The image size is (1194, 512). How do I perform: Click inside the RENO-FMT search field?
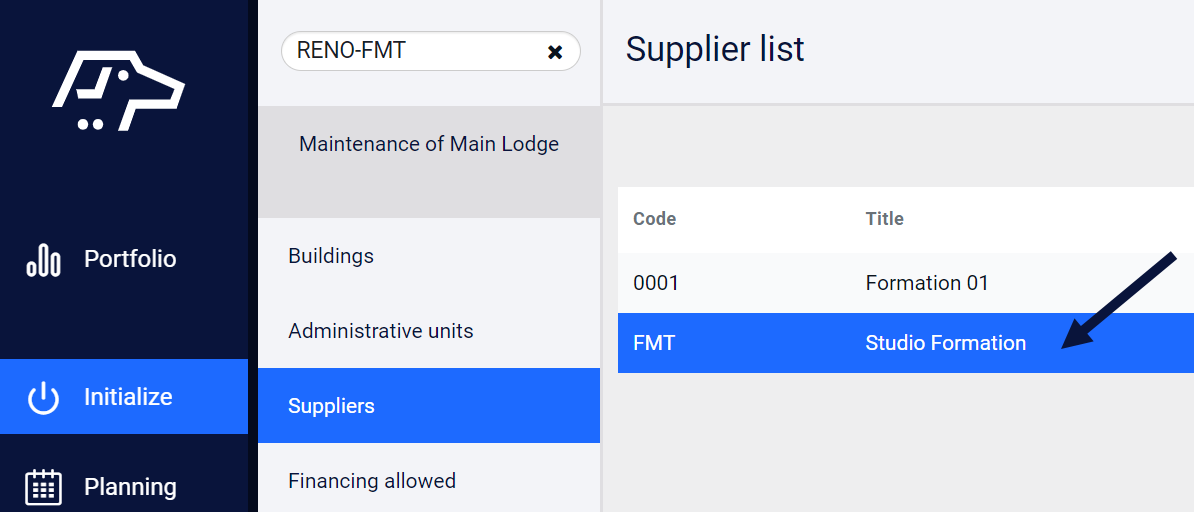415,51
